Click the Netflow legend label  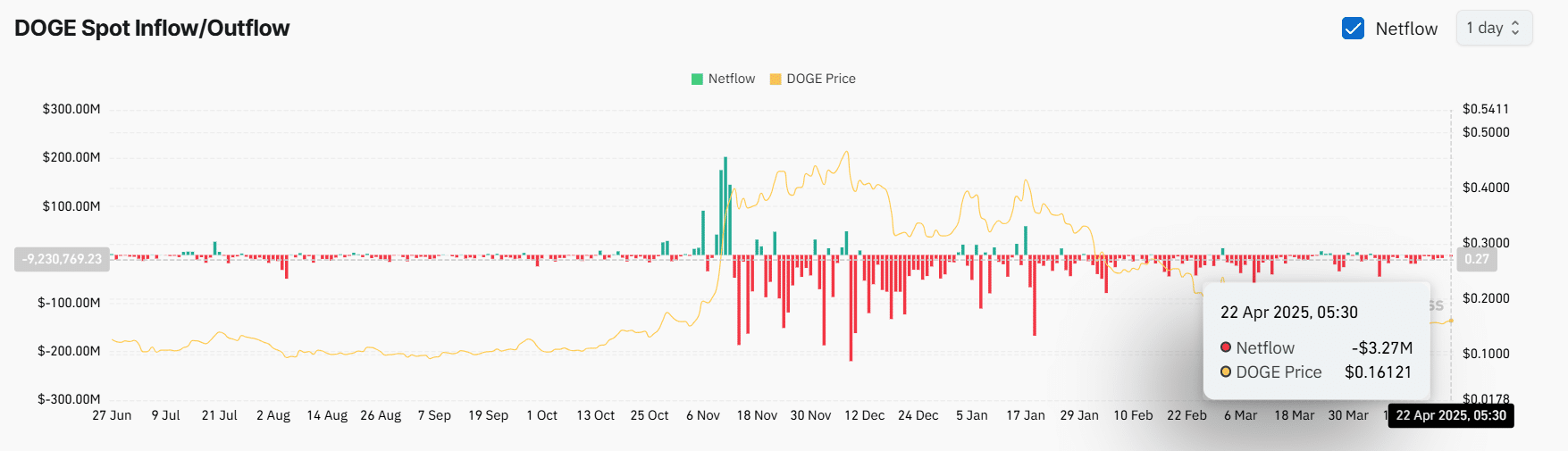[732, 79]
